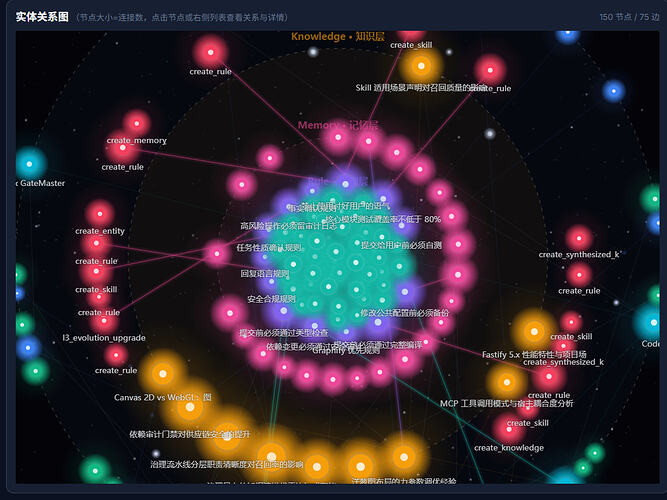Click the cyan GateMaster node
Screen dimensions: 667x500
click(29, 164)
